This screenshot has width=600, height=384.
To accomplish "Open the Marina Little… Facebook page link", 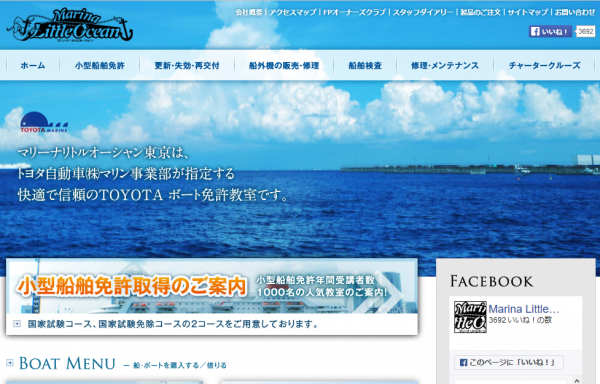I will pos(524,309).
